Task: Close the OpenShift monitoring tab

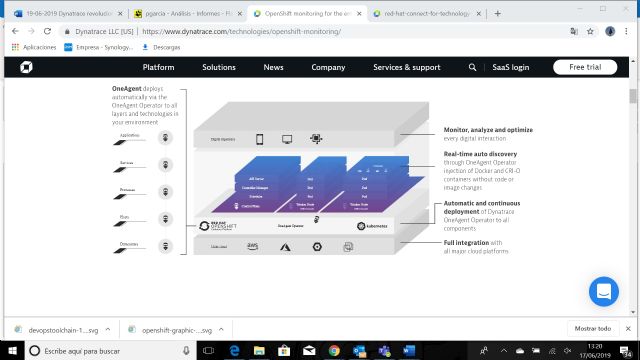Action: 359,13
